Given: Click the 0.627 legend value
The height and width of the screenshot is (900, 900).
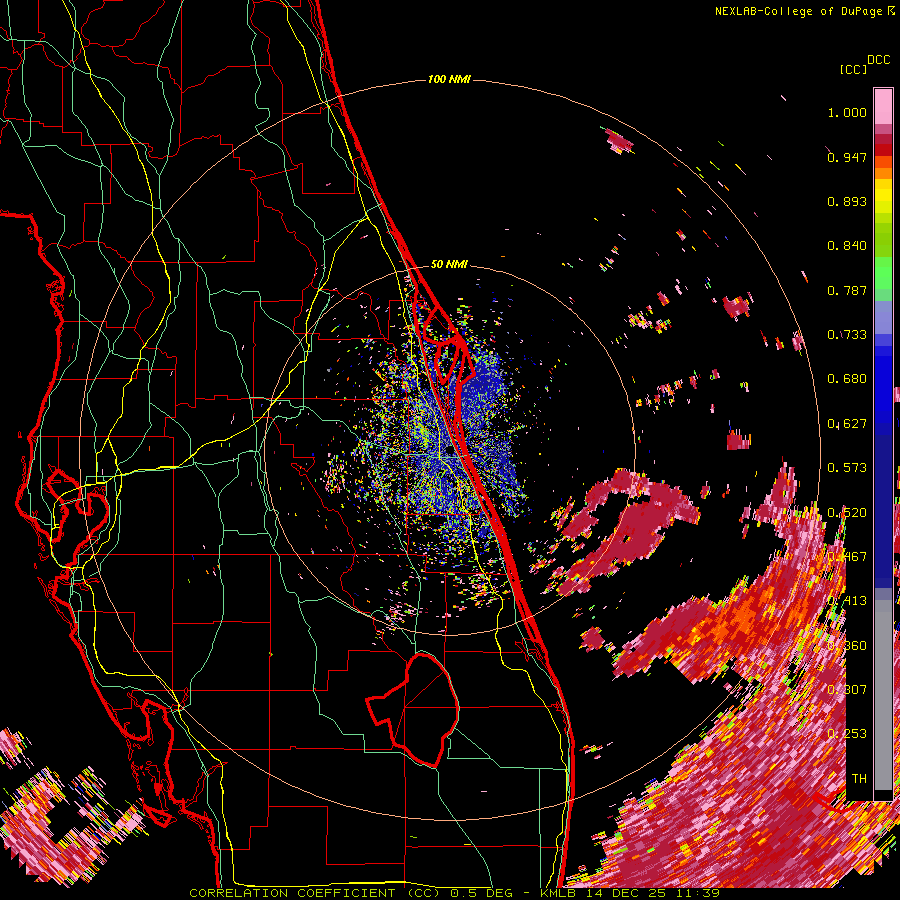Looking at the screenshot, I should coord(847,424).
